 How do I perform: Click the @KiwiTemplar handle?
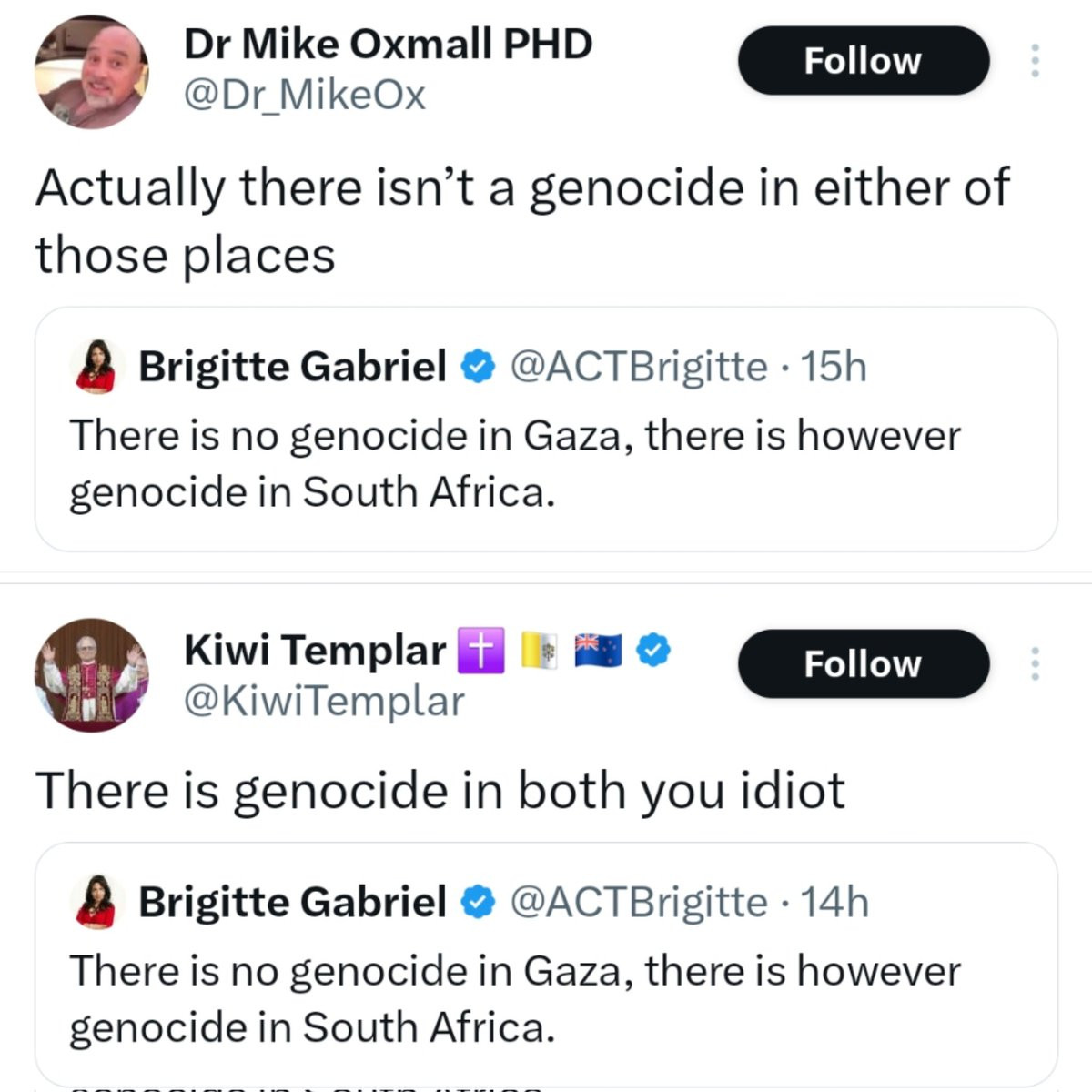324,701
